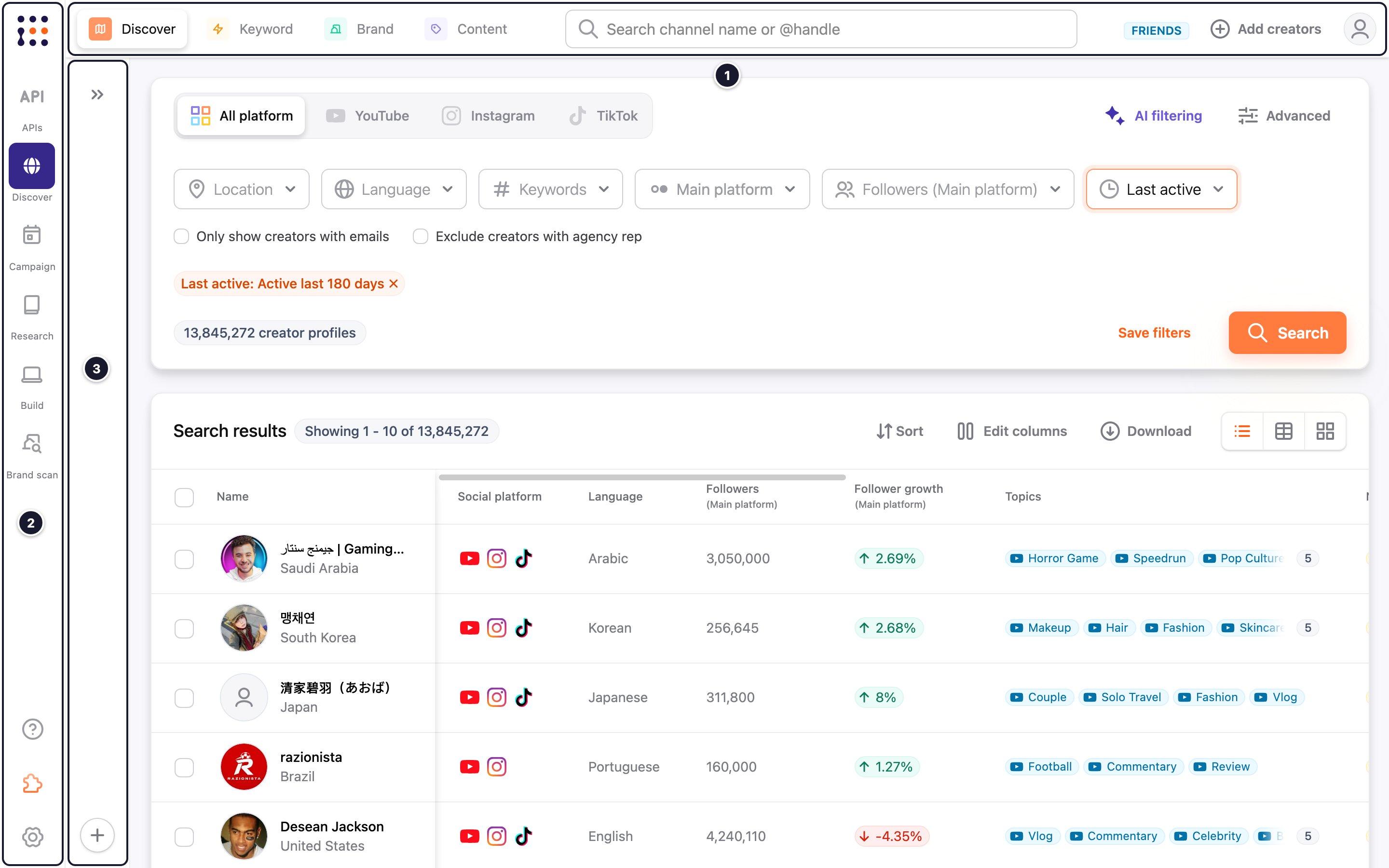Open AI filtering
Screen dimensions: 1389x868
1154,115
